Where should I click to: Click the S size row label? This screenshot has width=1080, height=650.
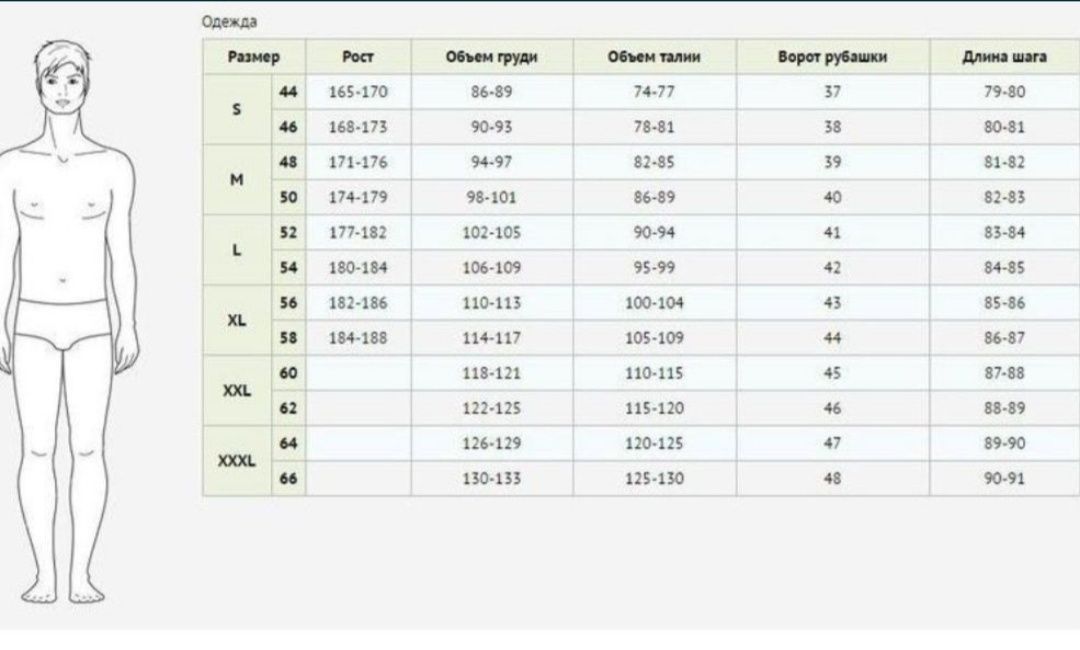(x=237, y=109)
